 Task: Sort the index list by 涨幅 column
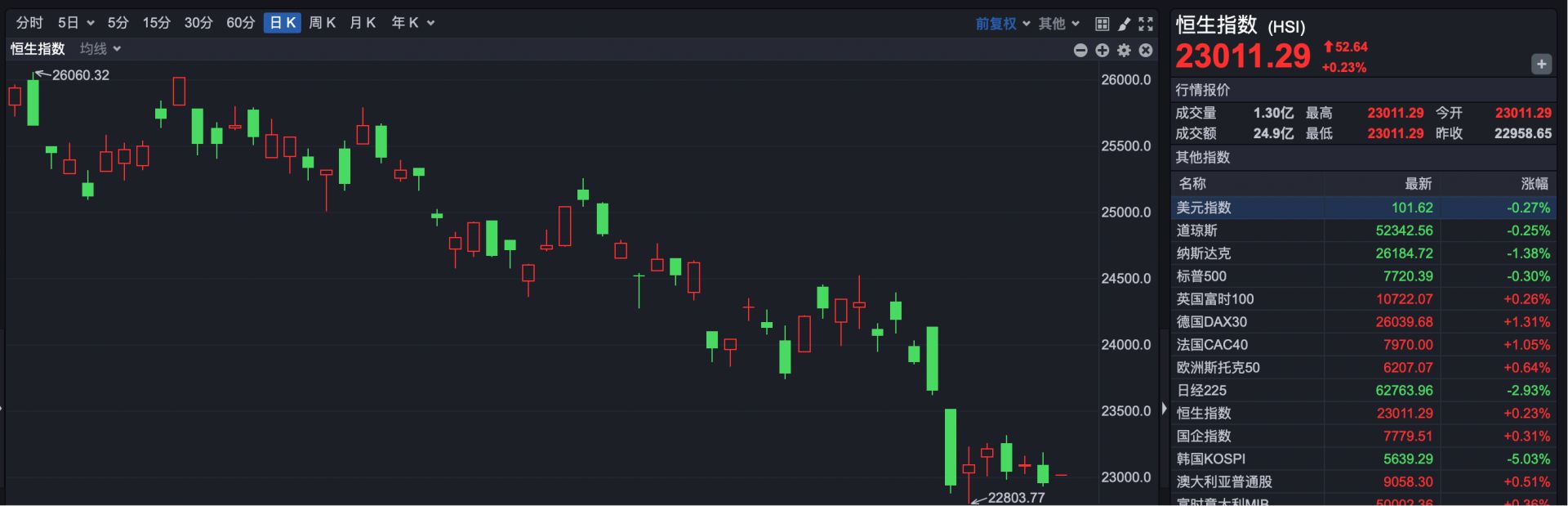point(1535,184)
